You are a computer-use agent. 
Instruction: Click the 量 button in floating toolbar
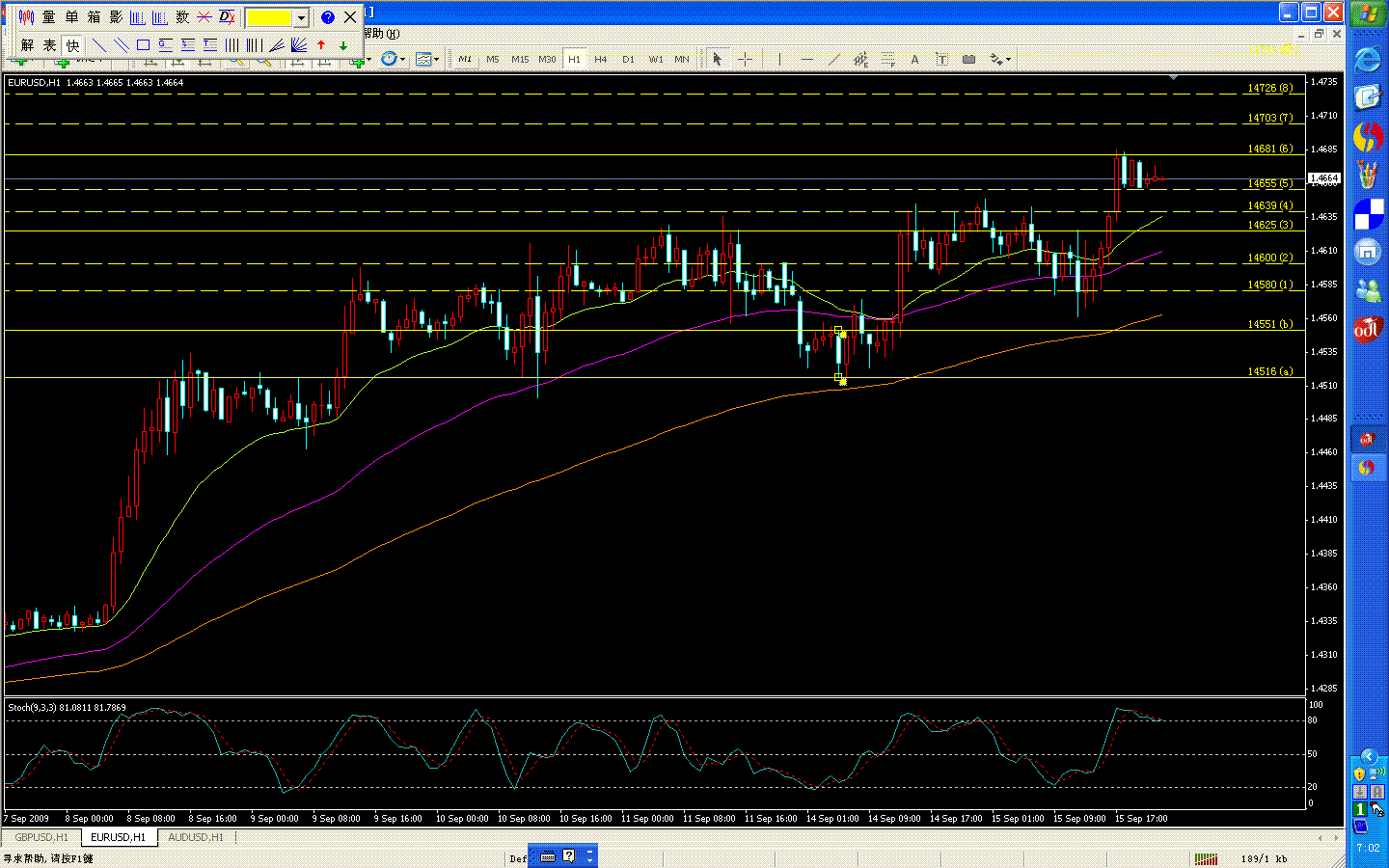[x=49, y=17]
